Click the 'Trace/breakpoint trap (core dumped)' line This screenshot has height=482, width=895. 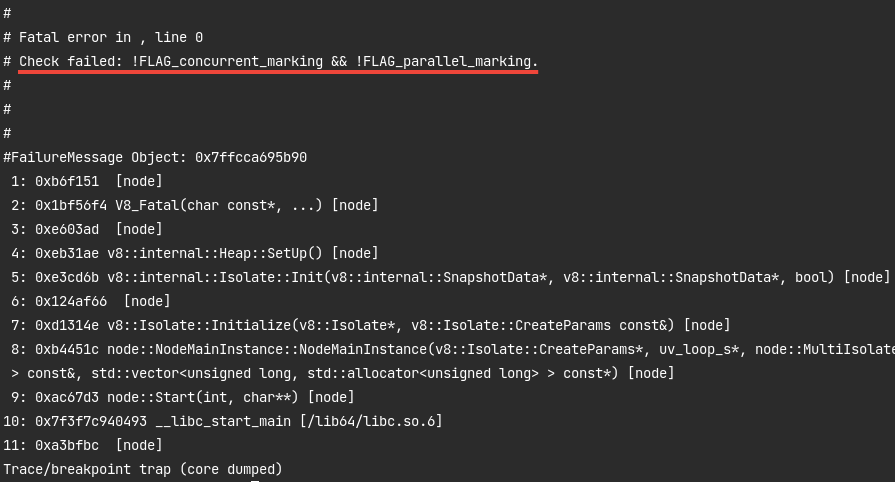(143, 469)
